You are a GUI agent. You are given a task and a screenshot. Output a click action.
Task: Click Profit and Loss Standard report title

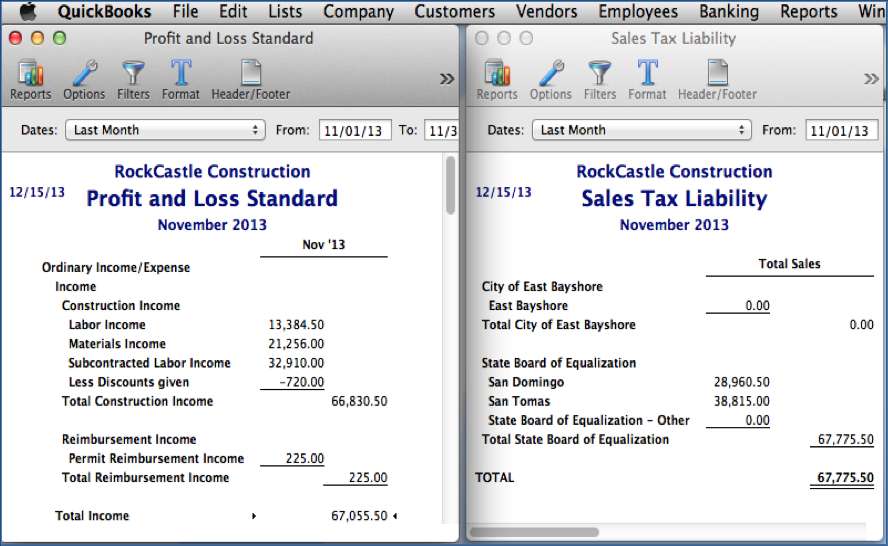[212, 199]
